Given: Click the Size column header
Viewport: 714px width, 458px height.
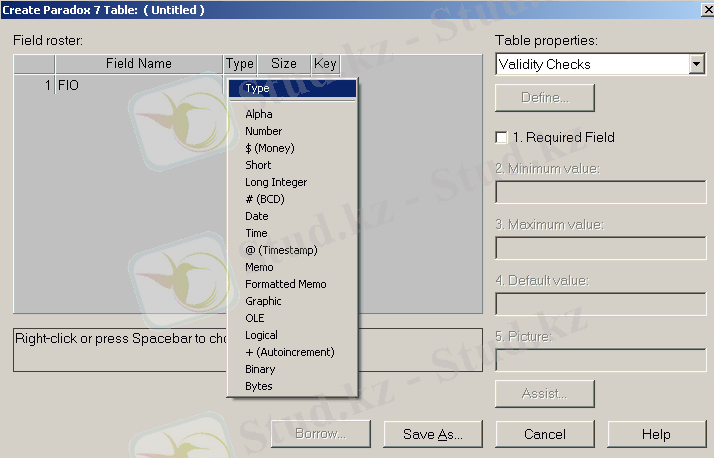Looking at the screenshot, I should point(284,64).
